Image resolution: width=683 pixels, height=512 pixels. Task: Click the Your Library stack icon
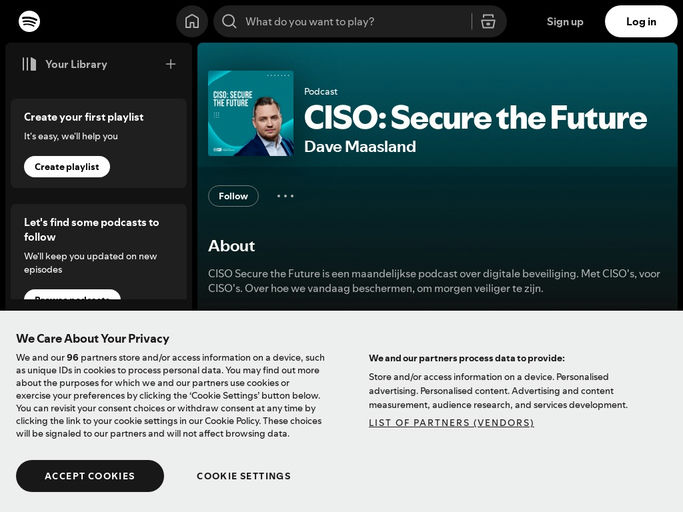pos(29,64)
